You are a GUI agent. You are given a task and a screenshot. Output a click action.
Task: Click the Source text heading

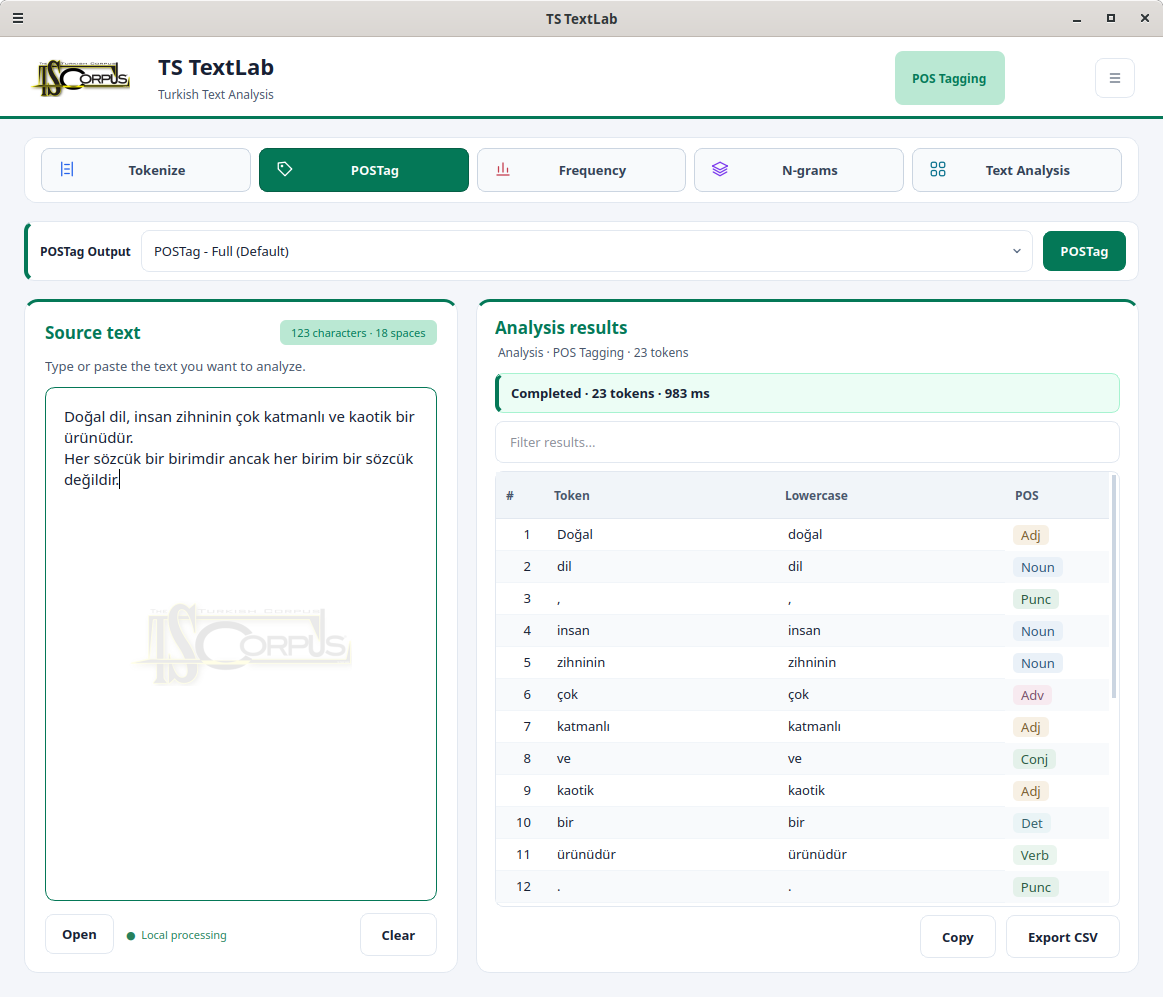point(92,332)
